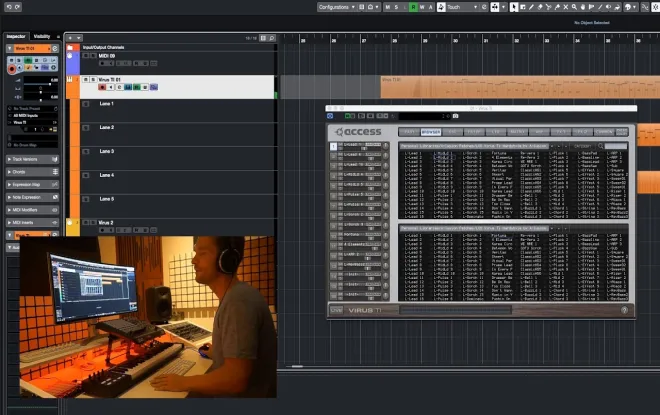Image resolution: width=660 pixels, height=415 pixels.
Task: Select the Draw pencil tool
Action: point(531,7)
